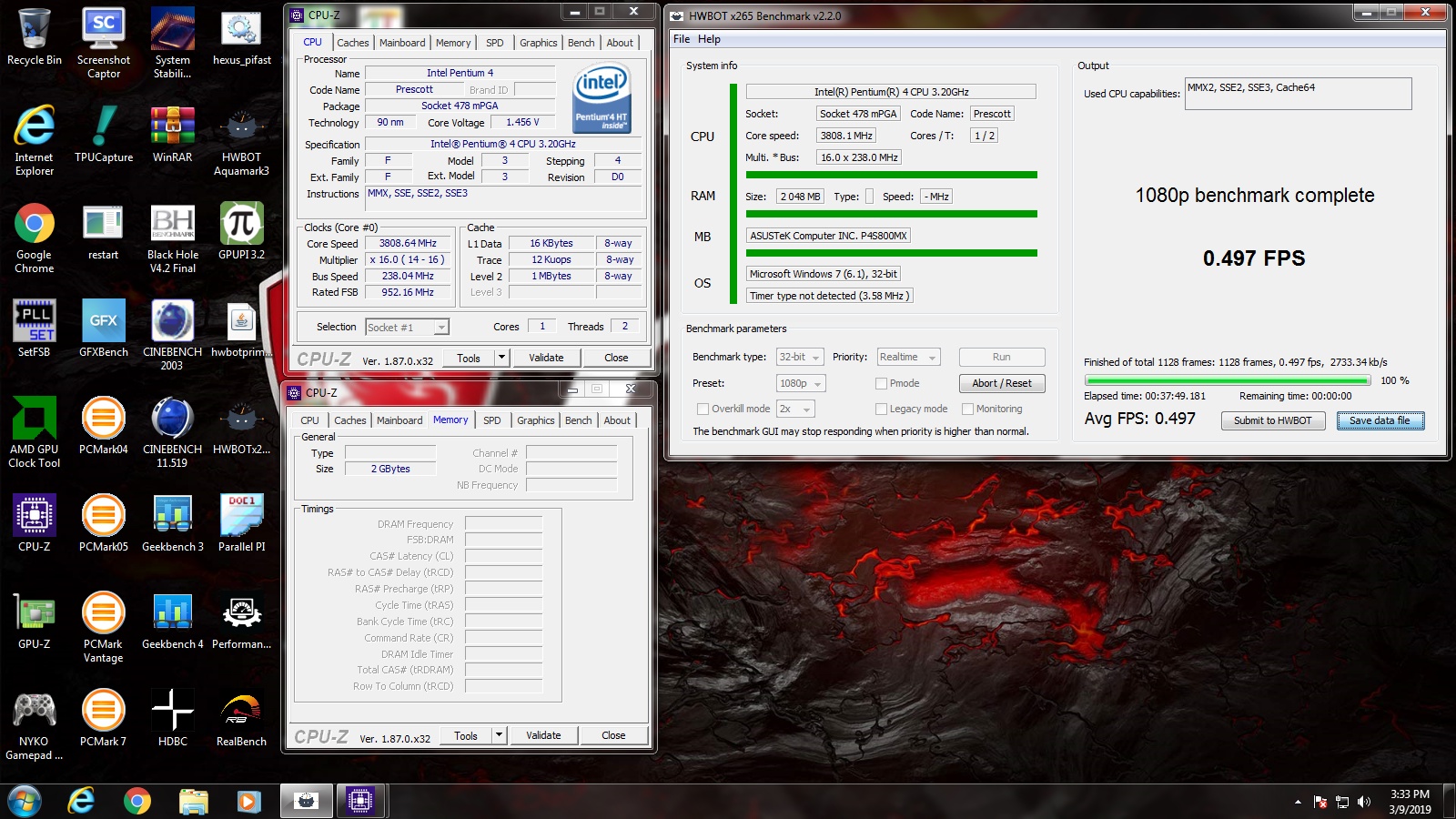Viewport: 1456px width, 819px height.
Task: Click Submit to HWBOT button
Action: 1272,420
